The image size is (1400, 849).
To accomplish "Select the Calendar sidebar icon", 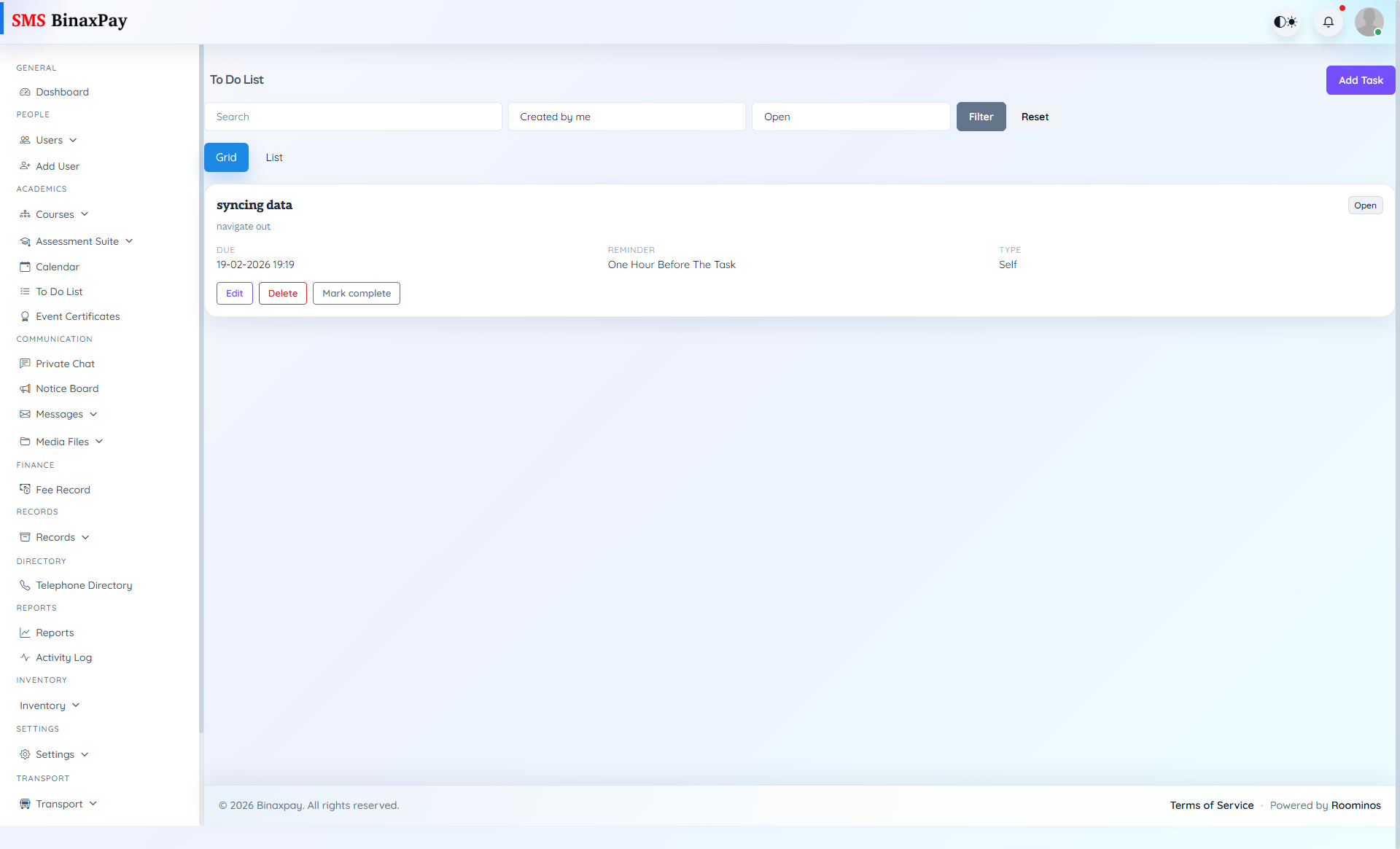I will (x=26, y=267).
